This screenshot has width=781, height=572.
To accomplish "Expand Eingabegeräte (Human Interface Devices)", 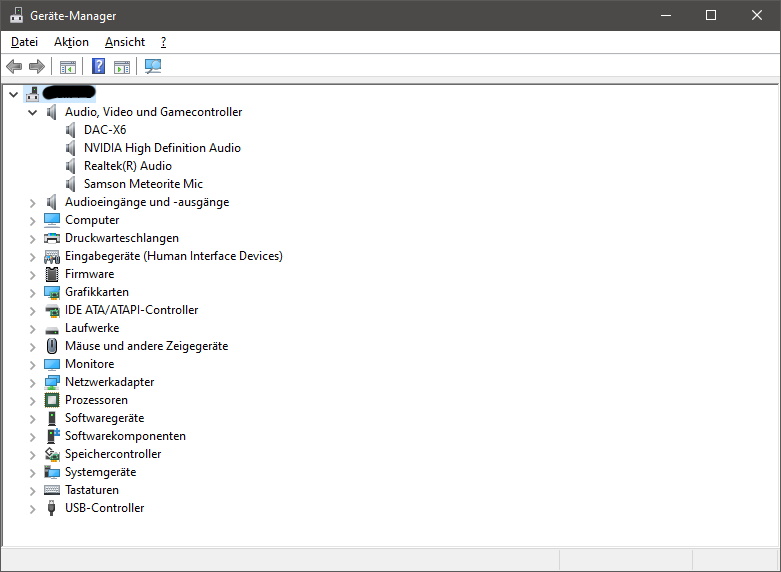I will (32, 257).
